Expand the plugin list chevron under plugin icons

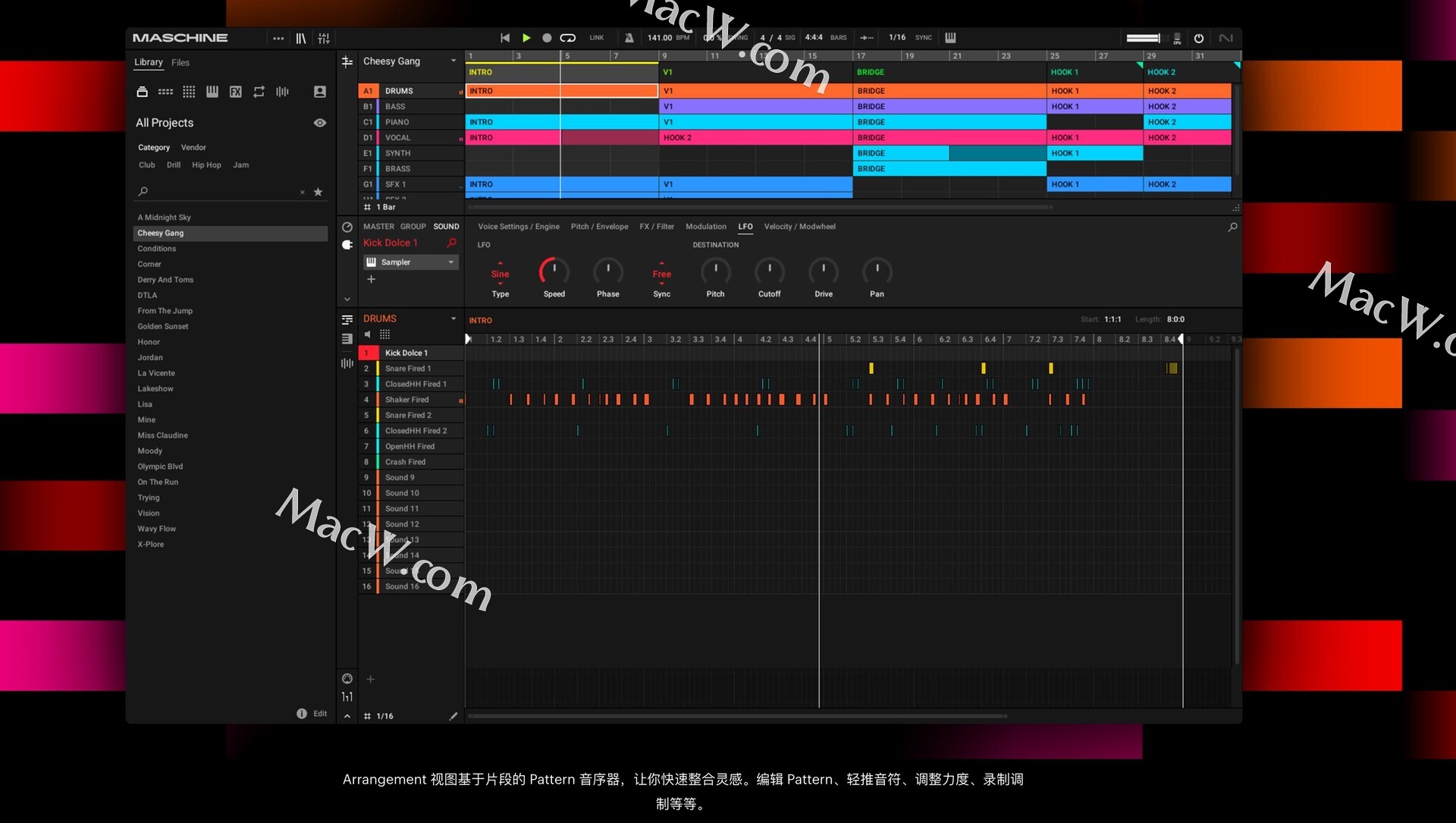click(347, 300)
